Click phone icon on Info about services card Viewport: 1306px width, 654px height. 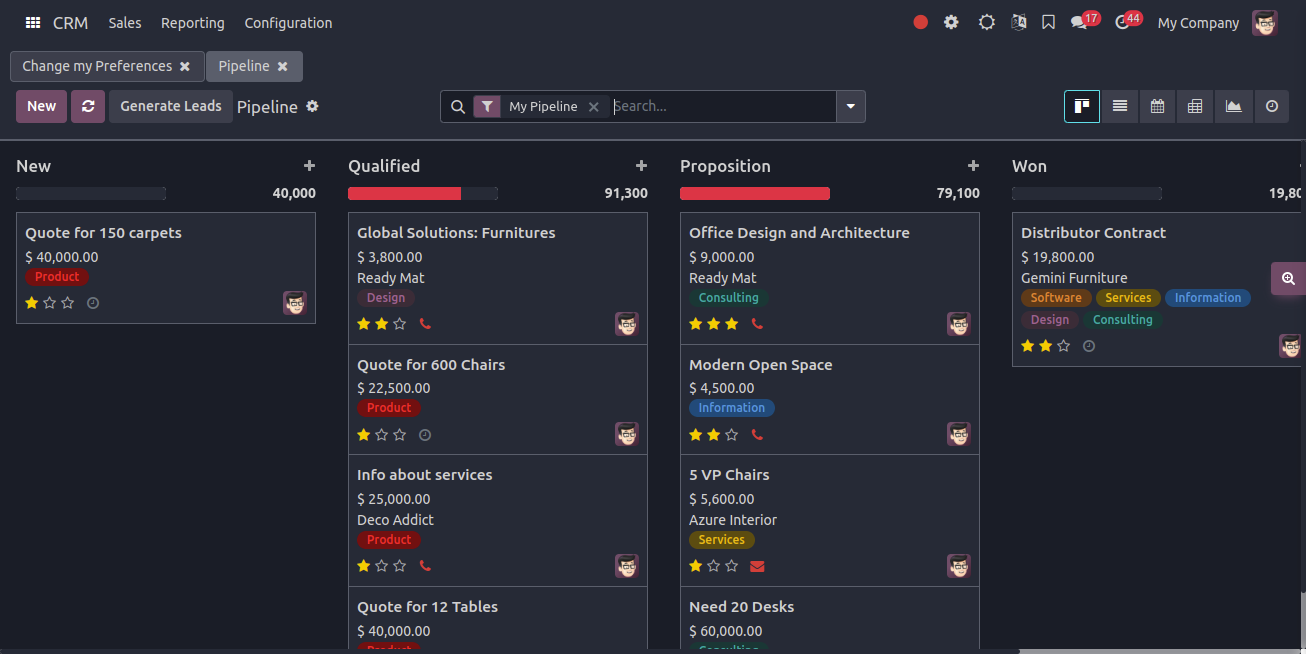coord(425,566)
